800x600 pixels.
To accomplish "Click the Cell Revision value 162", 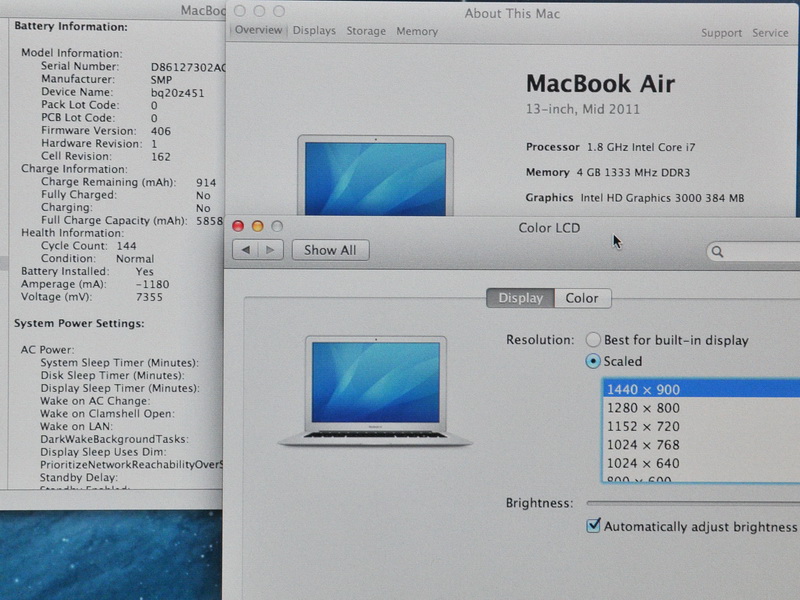I will (161, 157).
